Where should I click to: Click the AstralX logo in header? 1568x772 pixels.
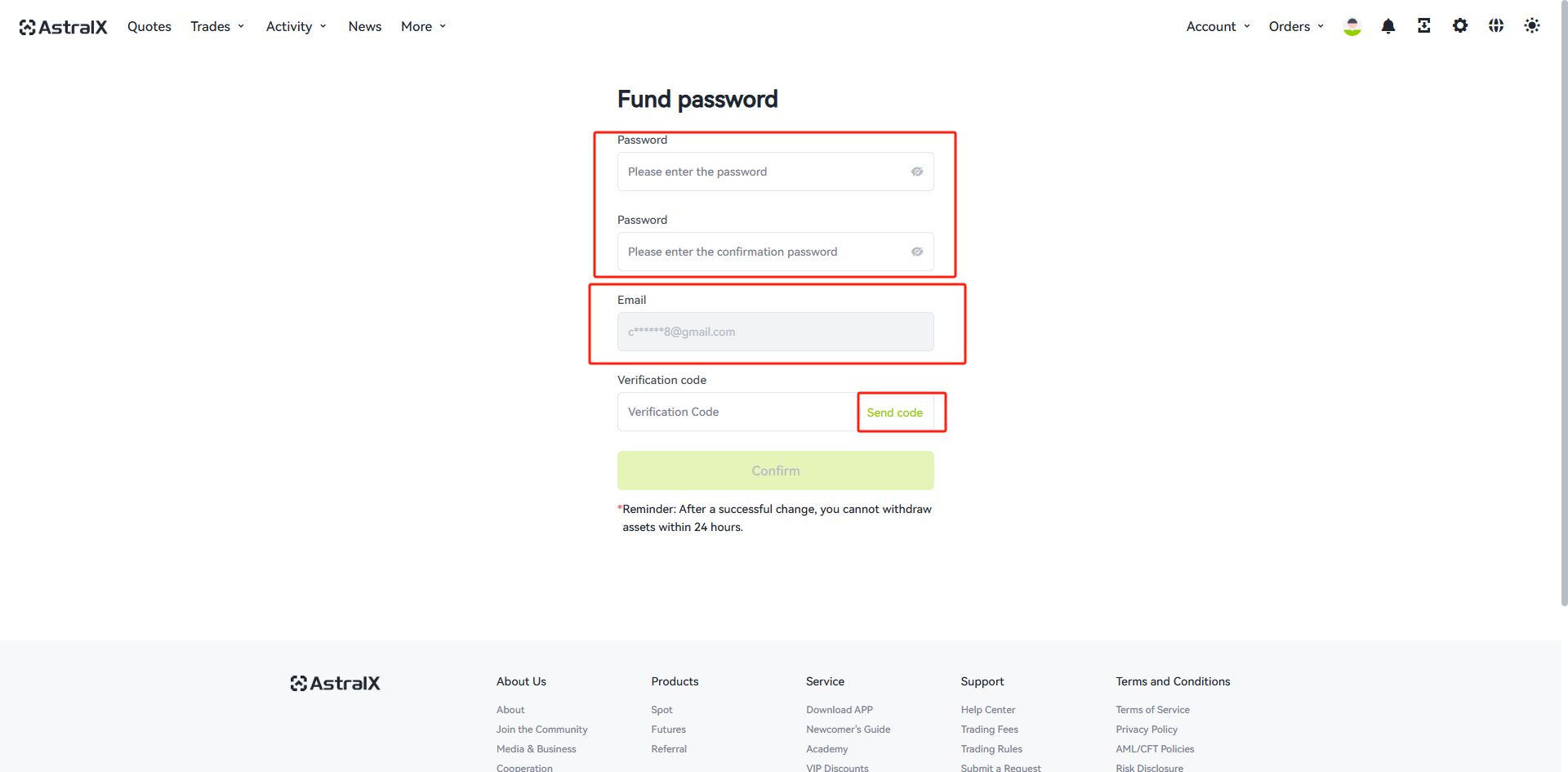point(64,27)
